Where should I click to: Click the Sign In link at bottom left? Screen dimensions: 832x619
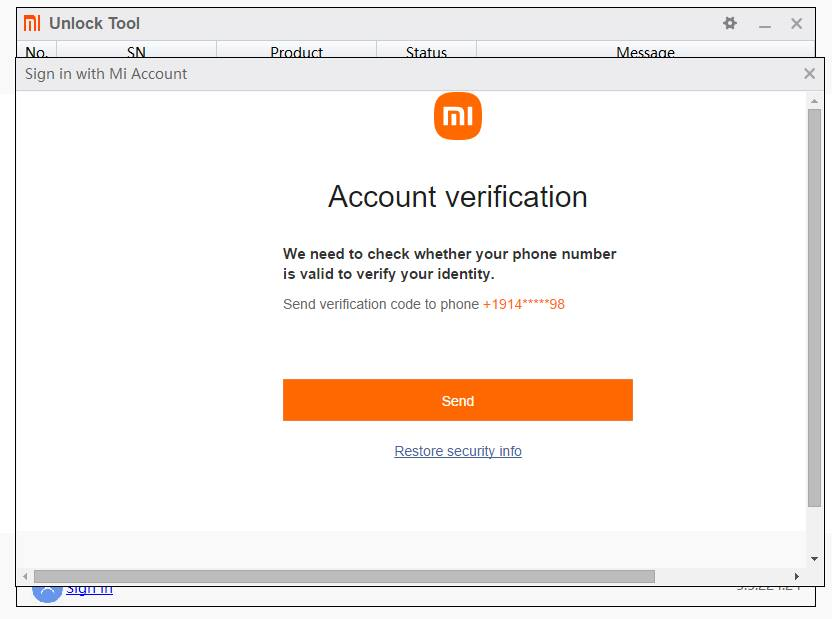coord(89,588)
